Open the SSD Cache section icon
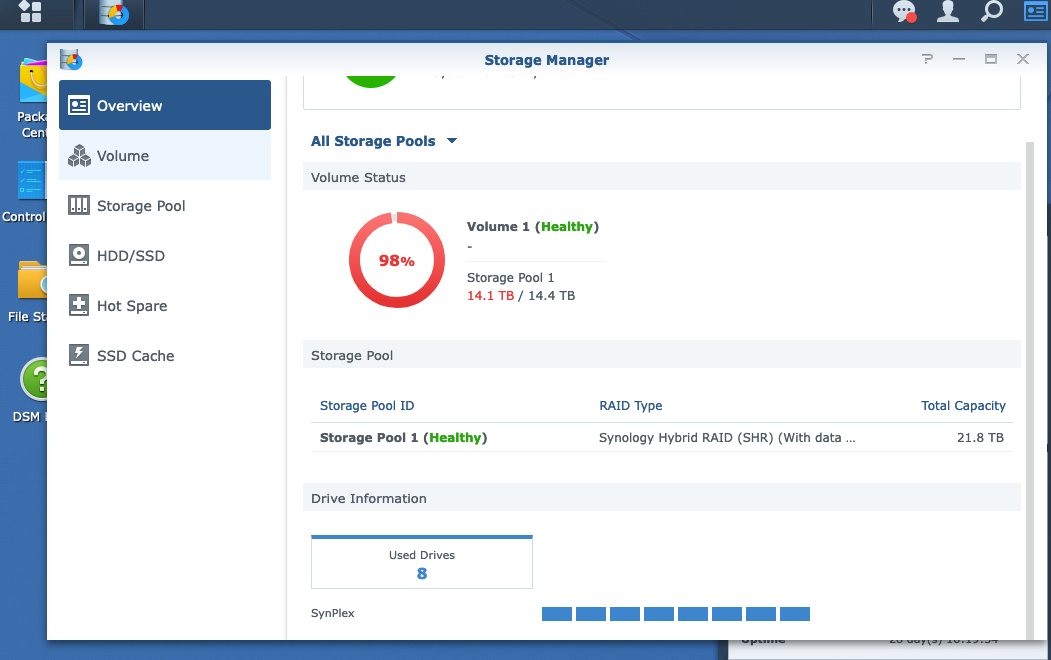The image size is (1051, 660). 79,356
